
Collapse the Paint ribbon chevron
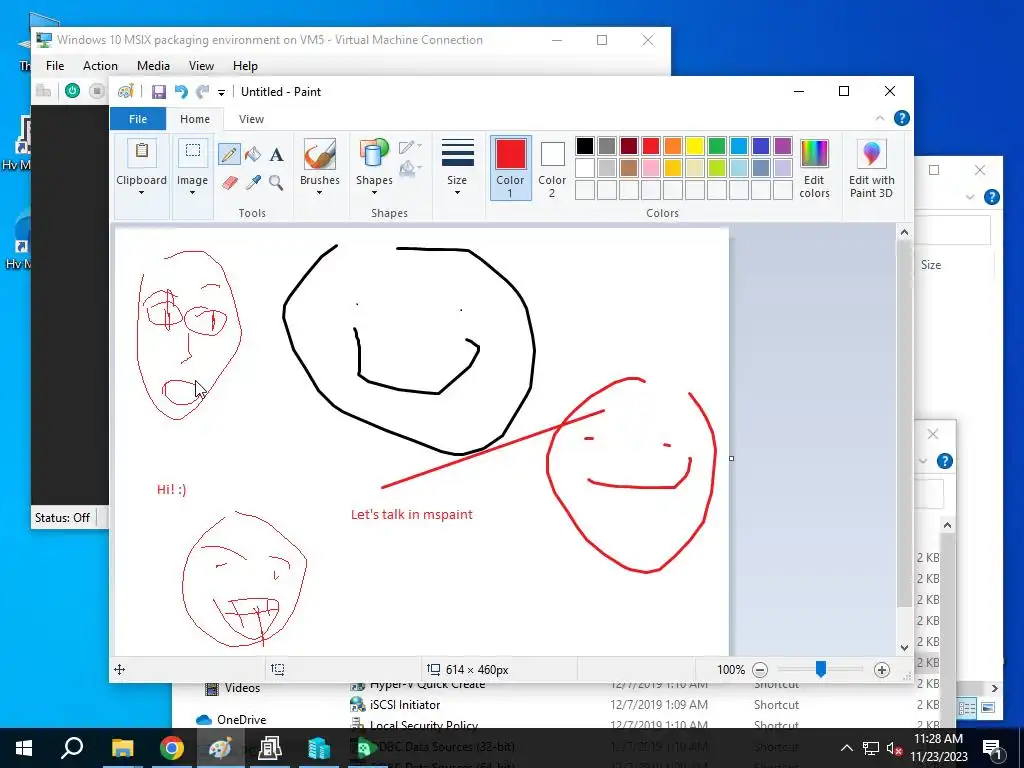point(880,118)
